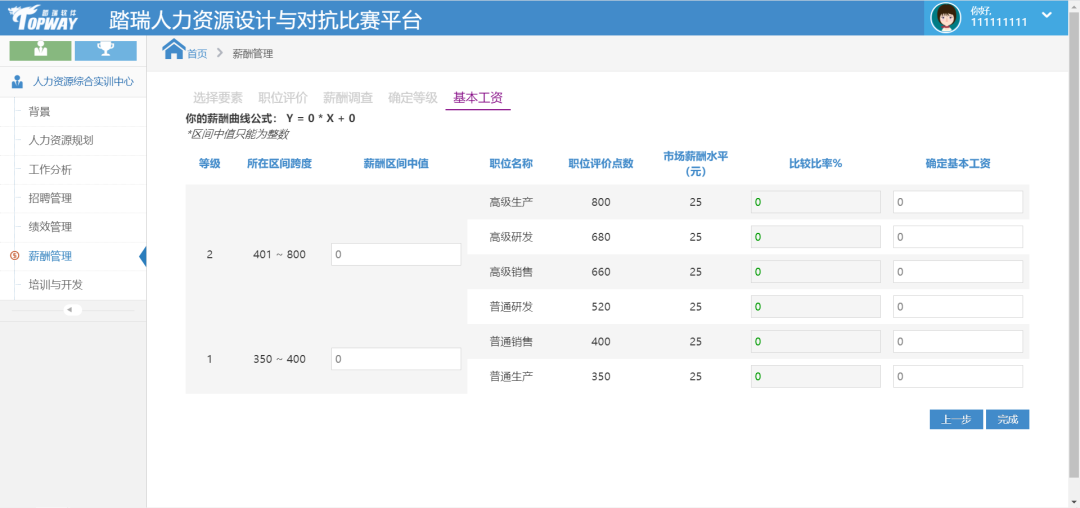Focus the 高级生产 确定基本工资 input
Viewport: 1080px width, 508px height.
coord(957,202)
